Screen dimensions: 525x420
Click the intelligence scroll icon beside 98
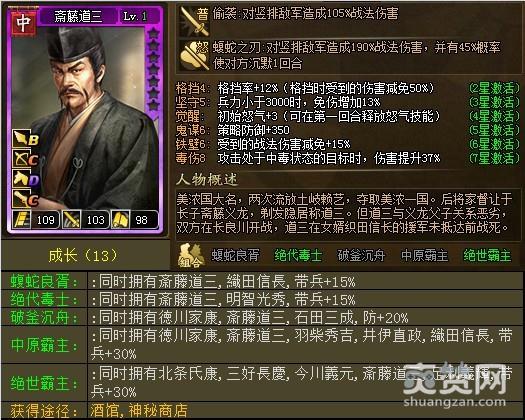click(121, 220)
